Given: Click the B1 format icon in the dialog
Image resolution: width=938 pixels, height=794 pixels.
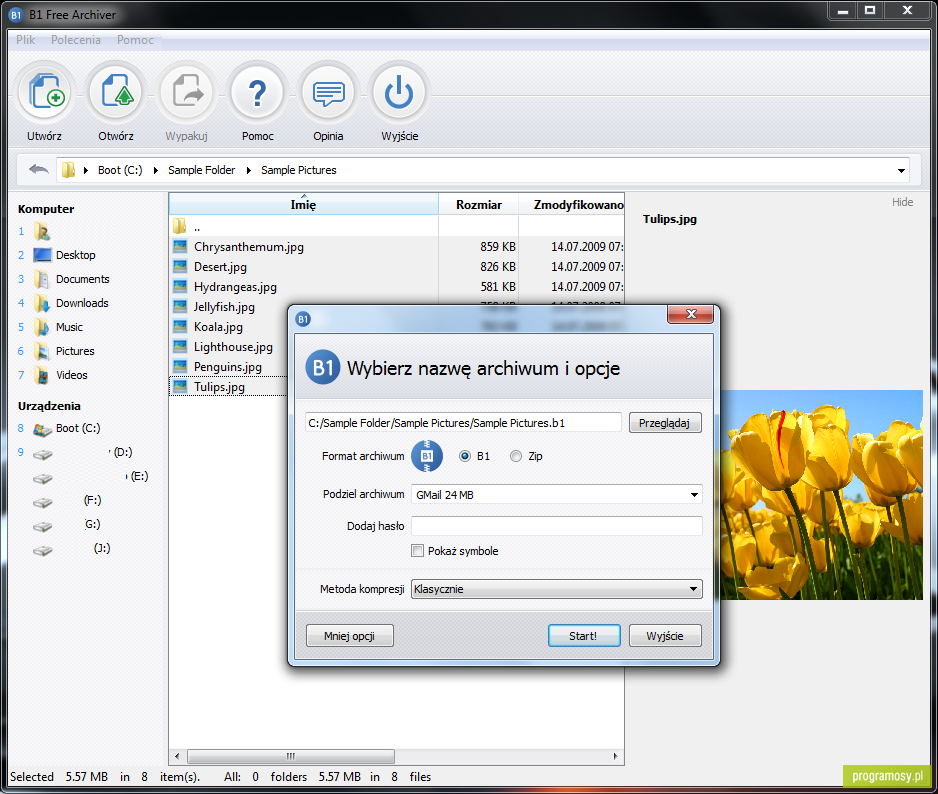Looking at the screenshot, I should tap(427, 456).
